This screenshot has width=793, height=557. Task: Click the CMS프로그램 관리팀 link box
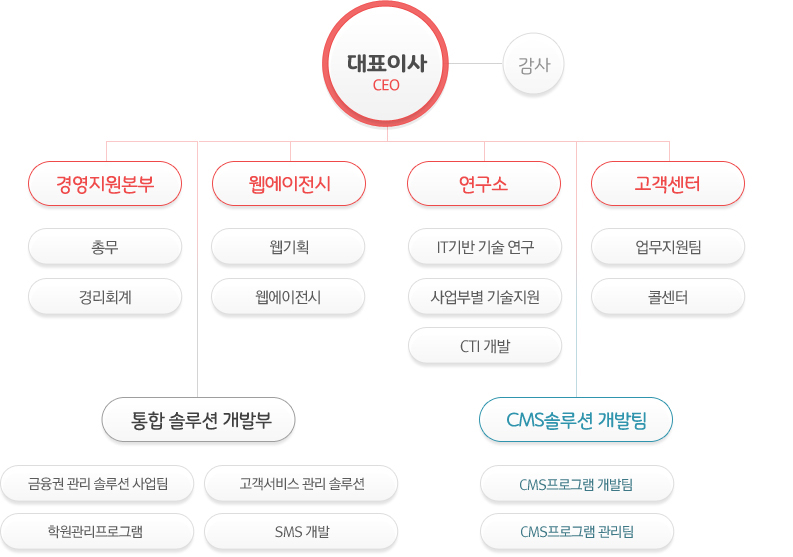(577, 531)
